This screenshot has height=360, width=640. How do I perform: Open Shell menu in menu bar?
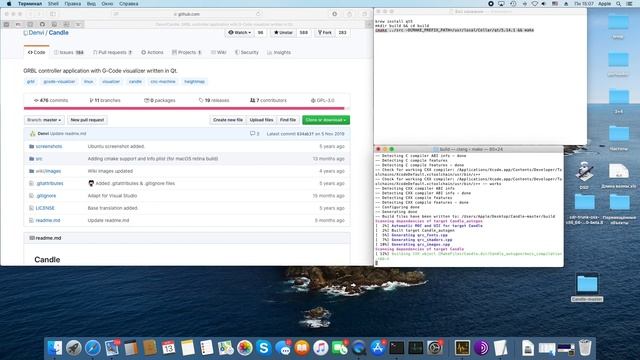pyautogui.click(x=53, y=4)
